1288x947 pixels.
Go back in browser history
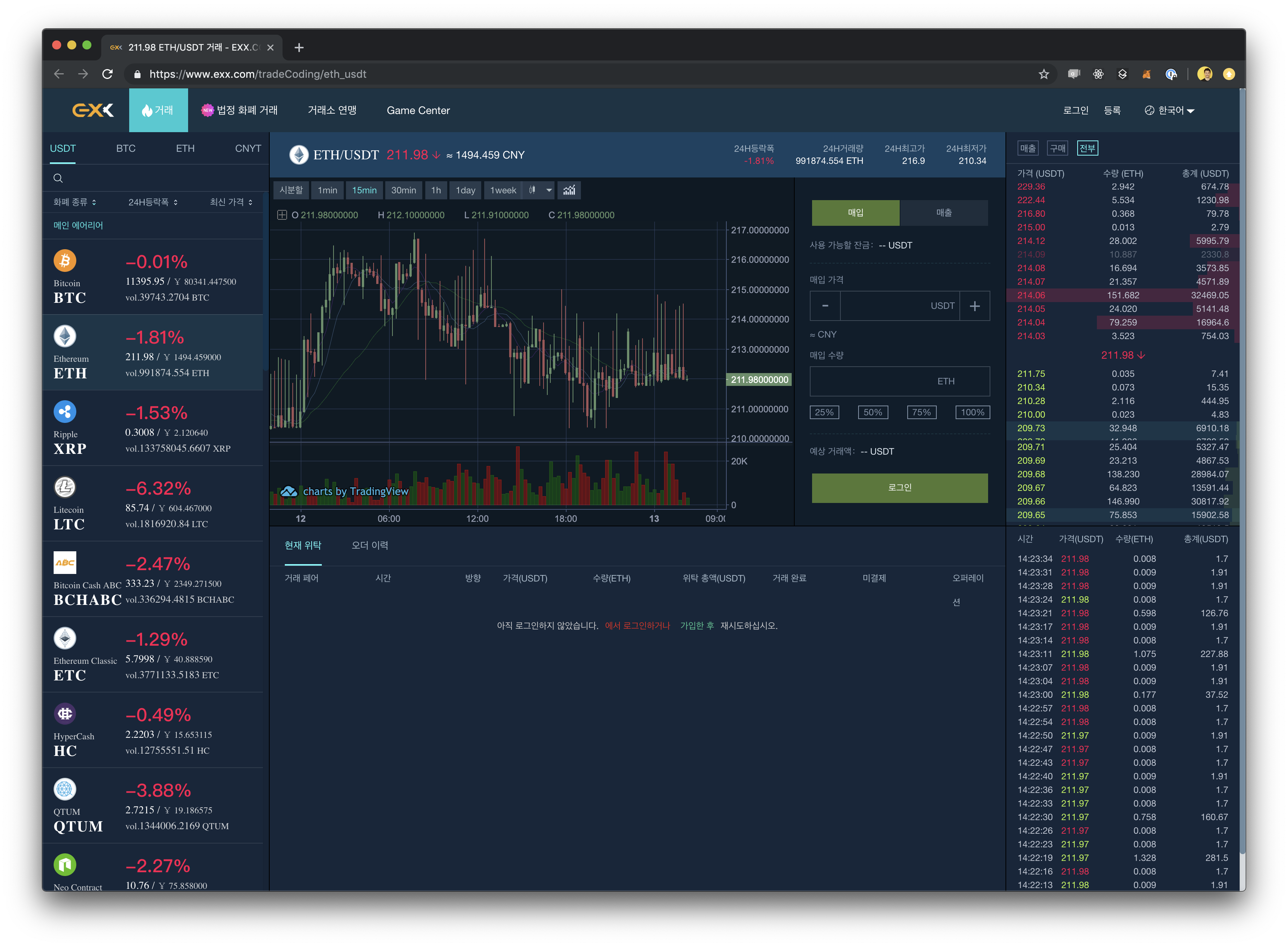click(x=59, y=74)
